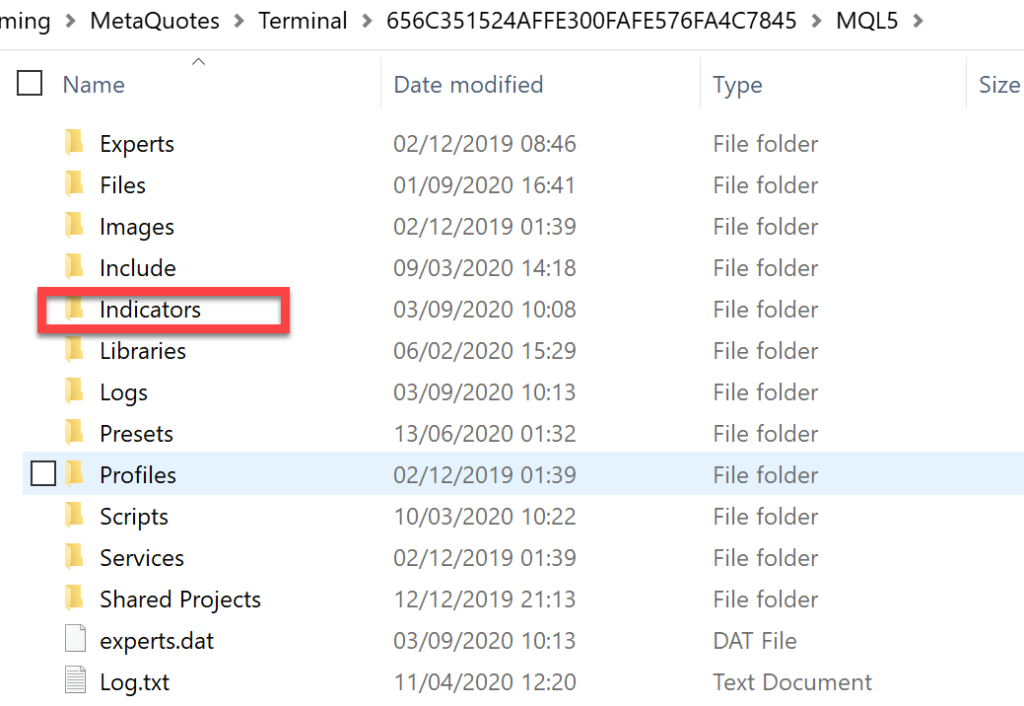
Task: Sort by the Type column header
Action: 737,85
